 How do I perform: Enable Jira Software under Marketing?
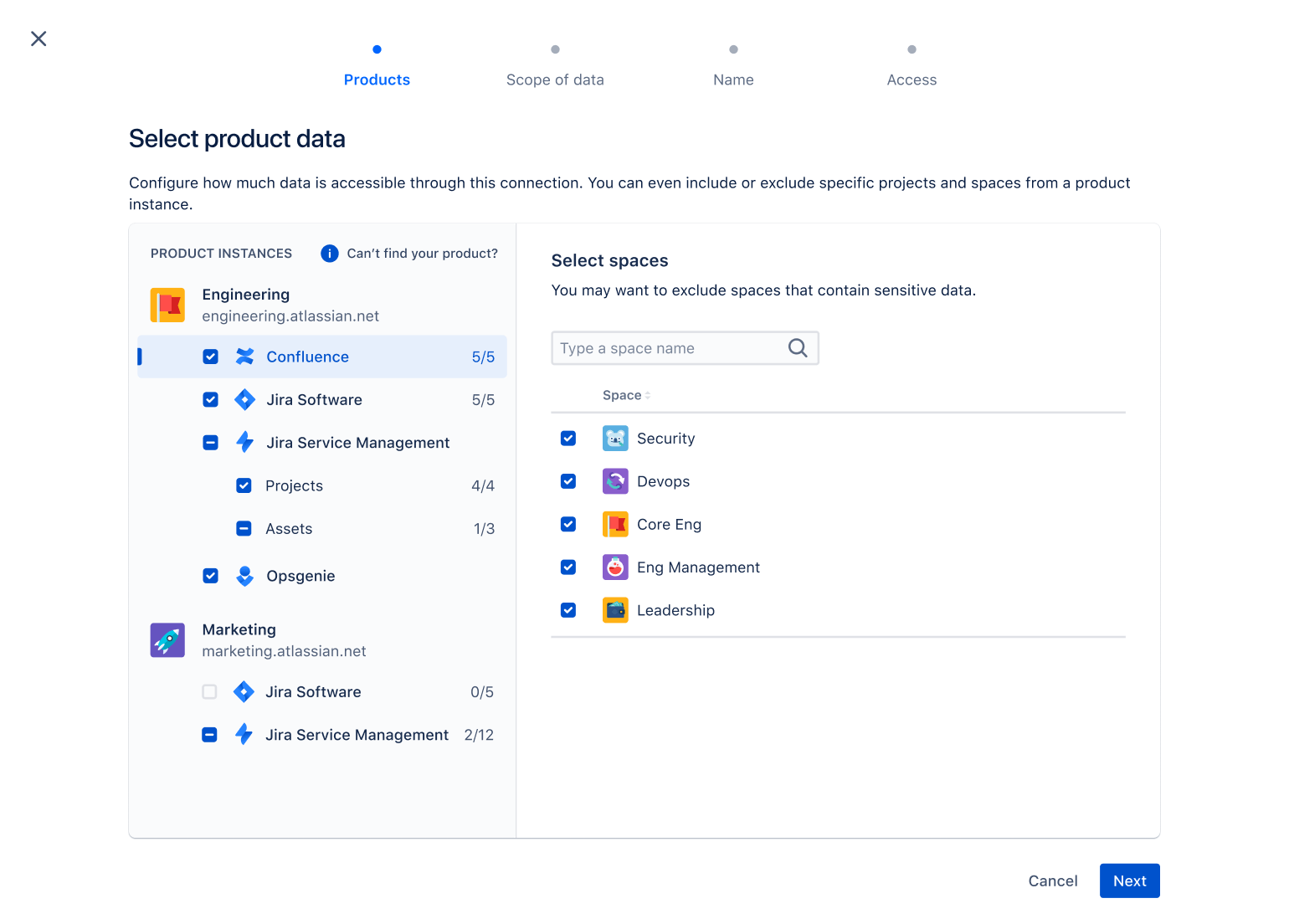(209, 691)
